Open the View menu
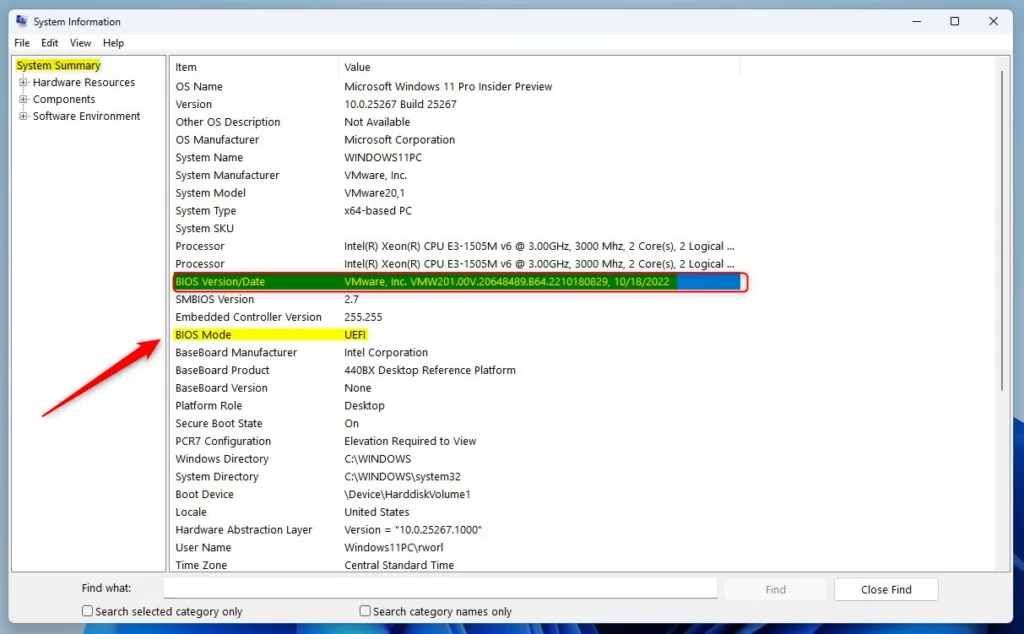This screenshot has width=1024, height=634. tap(80, 43)
